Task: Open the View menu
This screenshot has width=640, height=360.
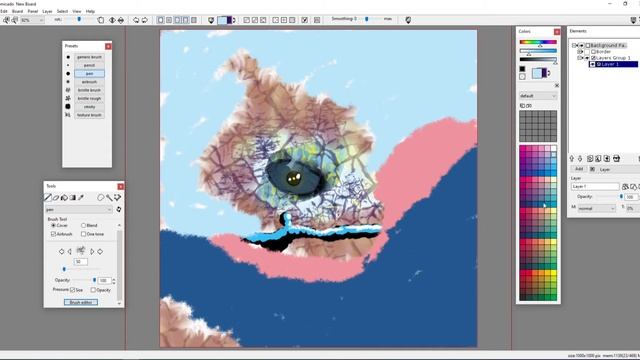Action: pyautogui.click(x=77, y=11)
